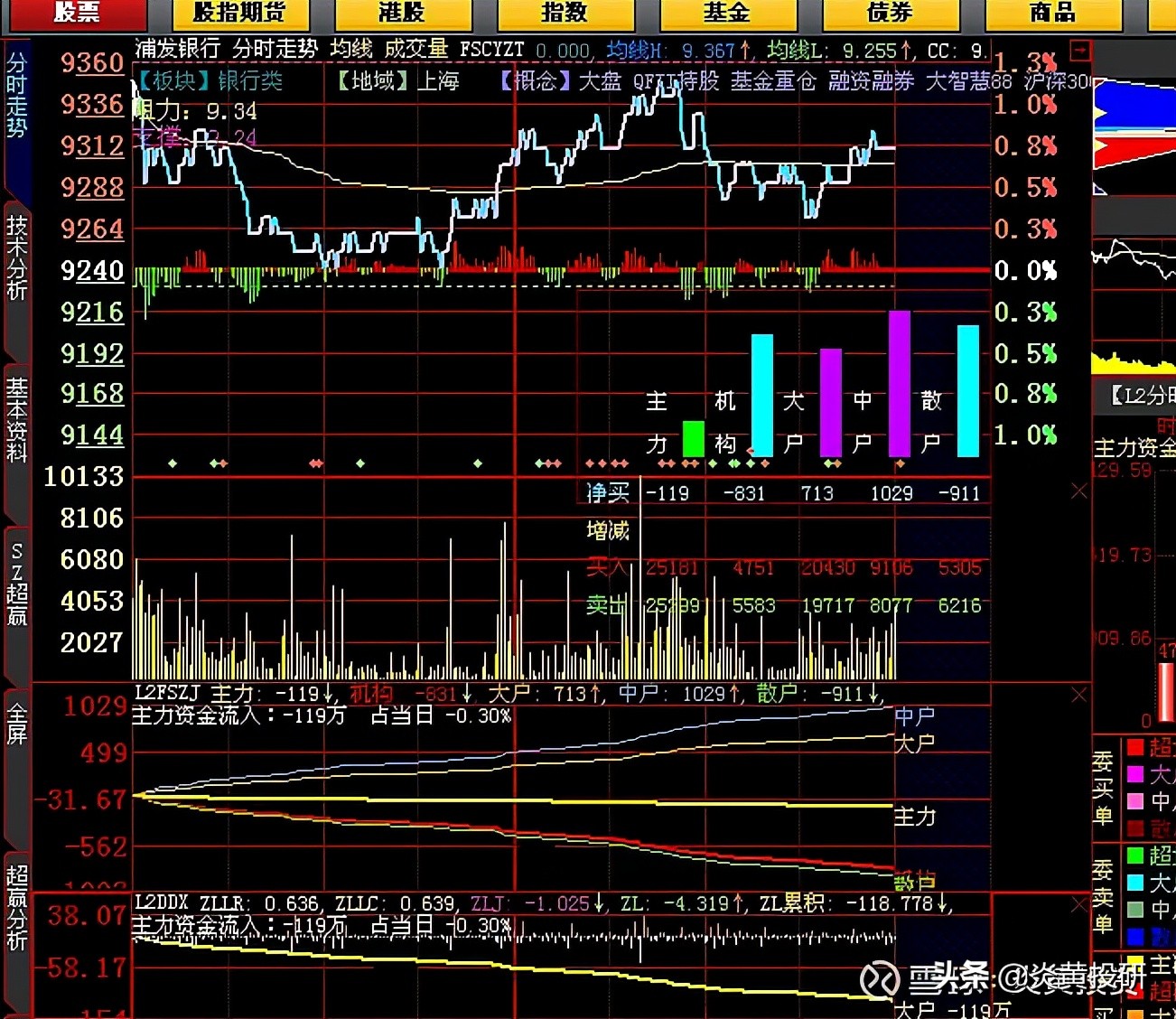Open the 大盘 concept link
The image size is (1176, 1019).
click(601, 81)
